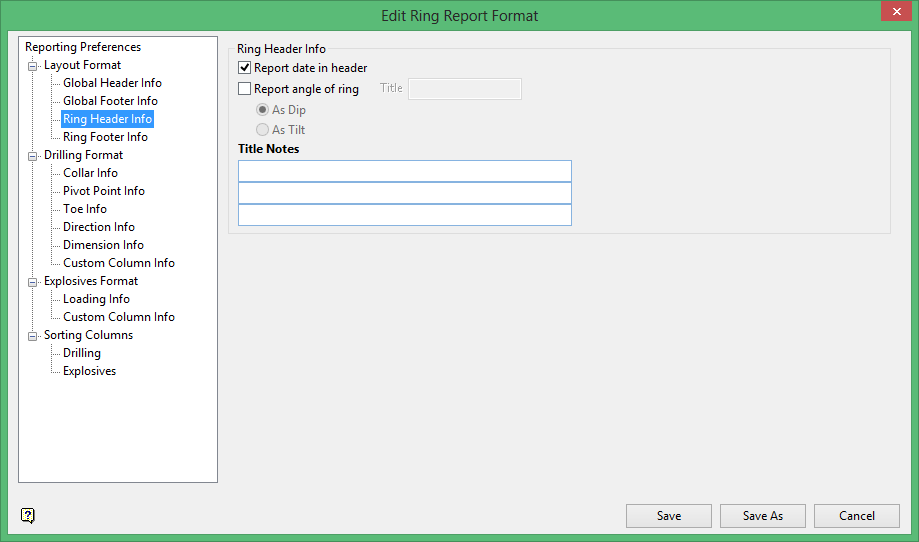The image size is (919, 542).
Task: Toggle Report date in header checkbox
Action: 245,68
